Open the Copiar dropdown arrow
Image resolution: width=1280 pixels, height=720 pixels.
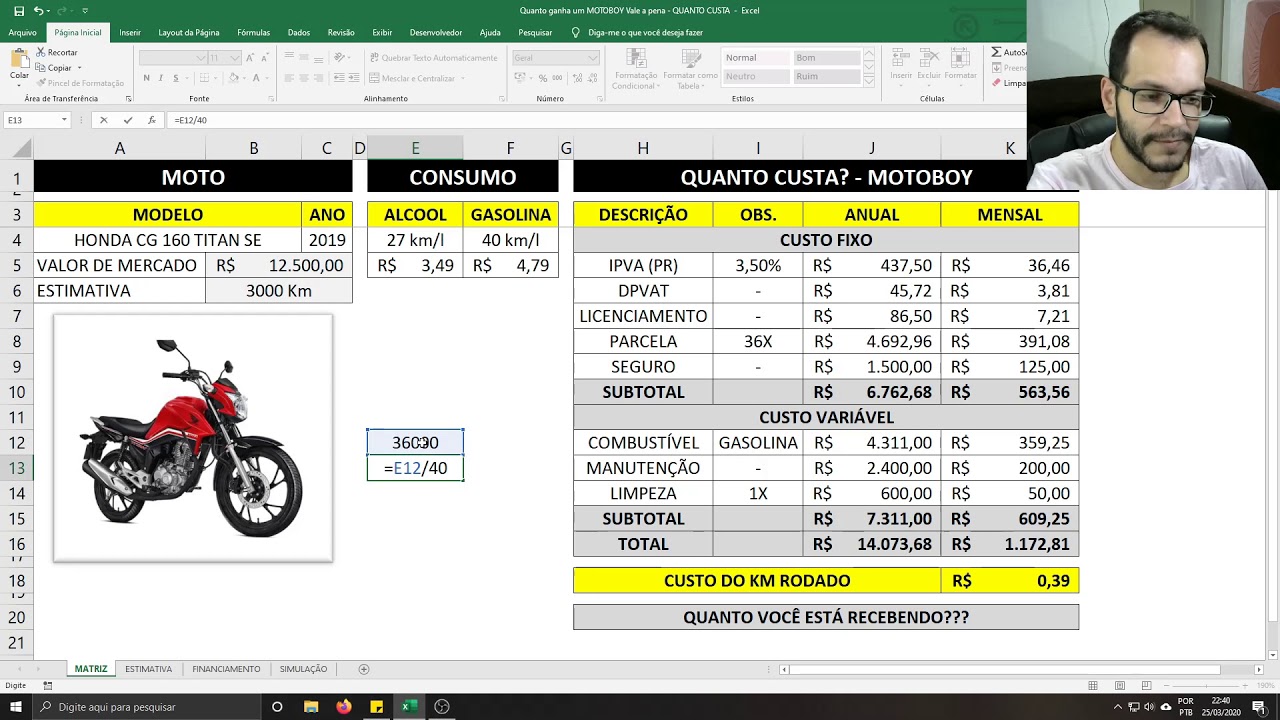click(x=82, y=68)
